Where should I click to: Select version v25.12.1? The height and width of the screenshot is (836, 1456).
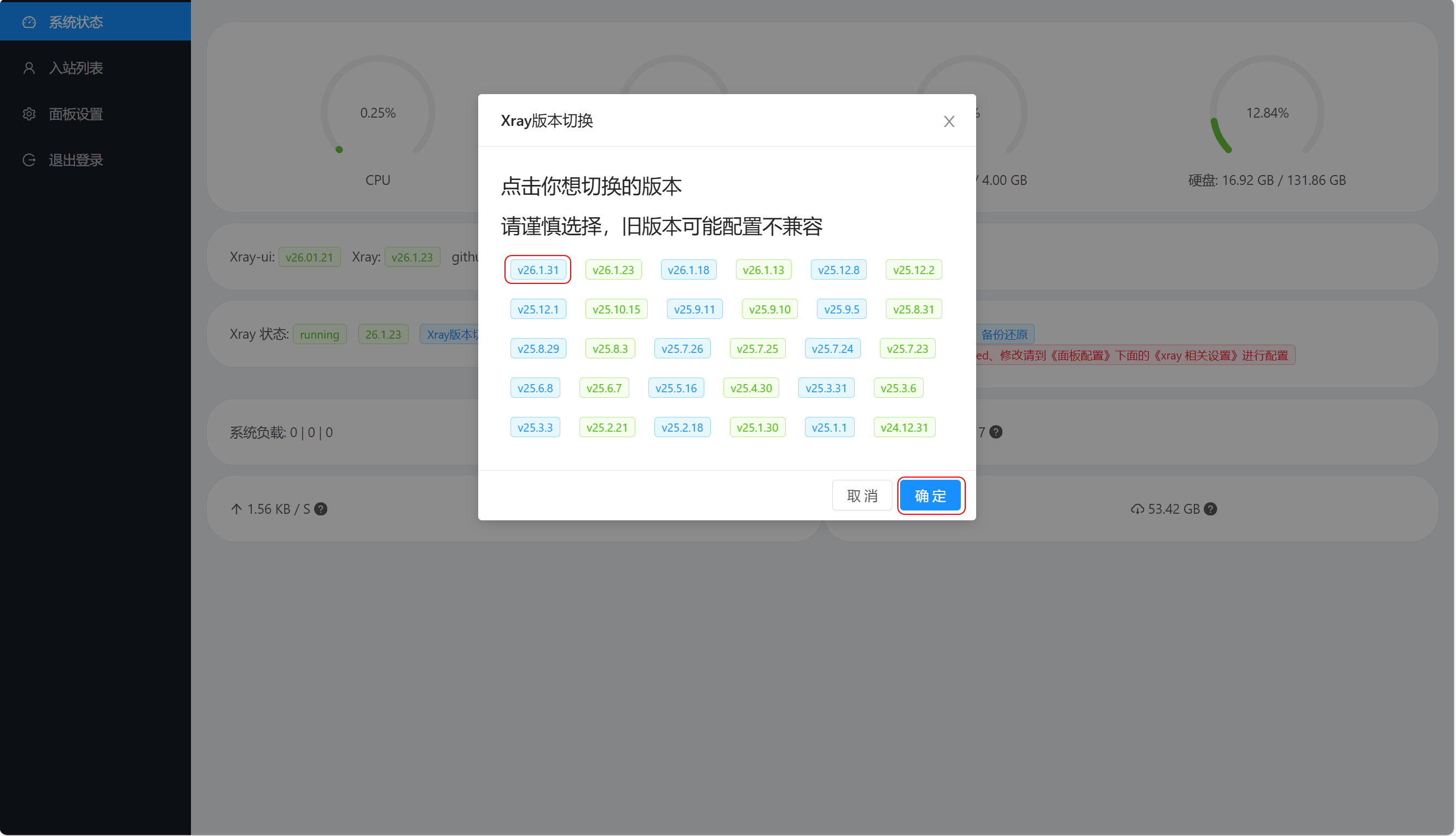pos(537,310)
